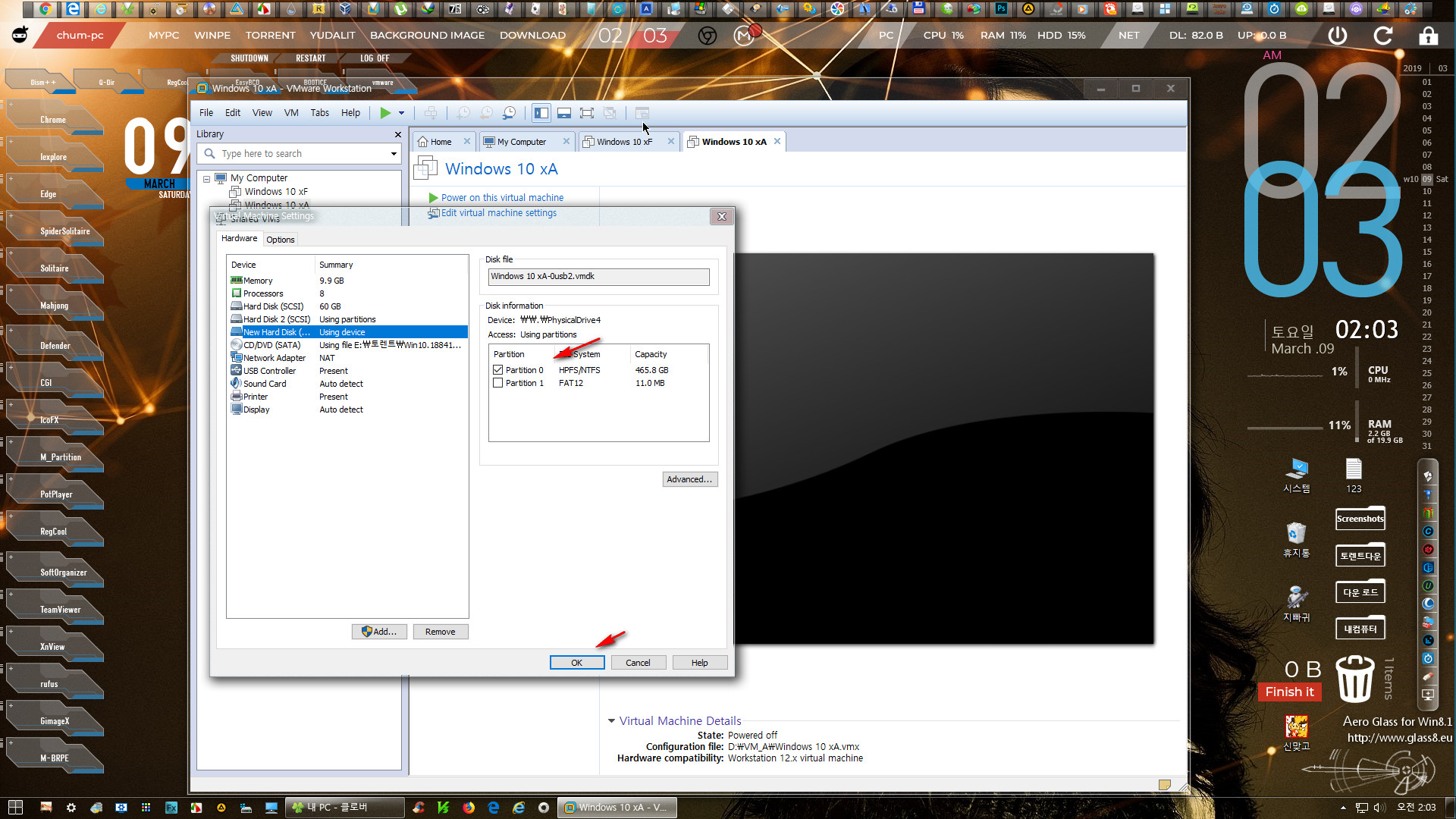Select the Processors device row
The image size is (1456, 819).
347,293
